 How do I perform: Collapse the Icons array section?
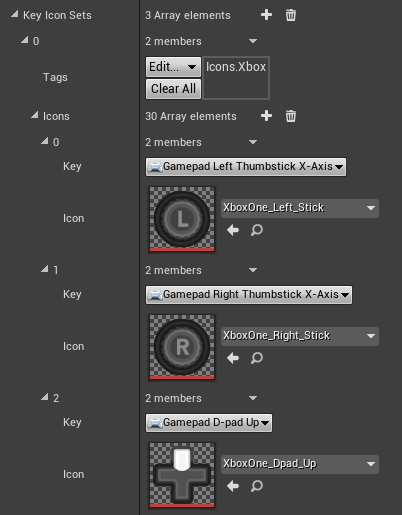34,115
